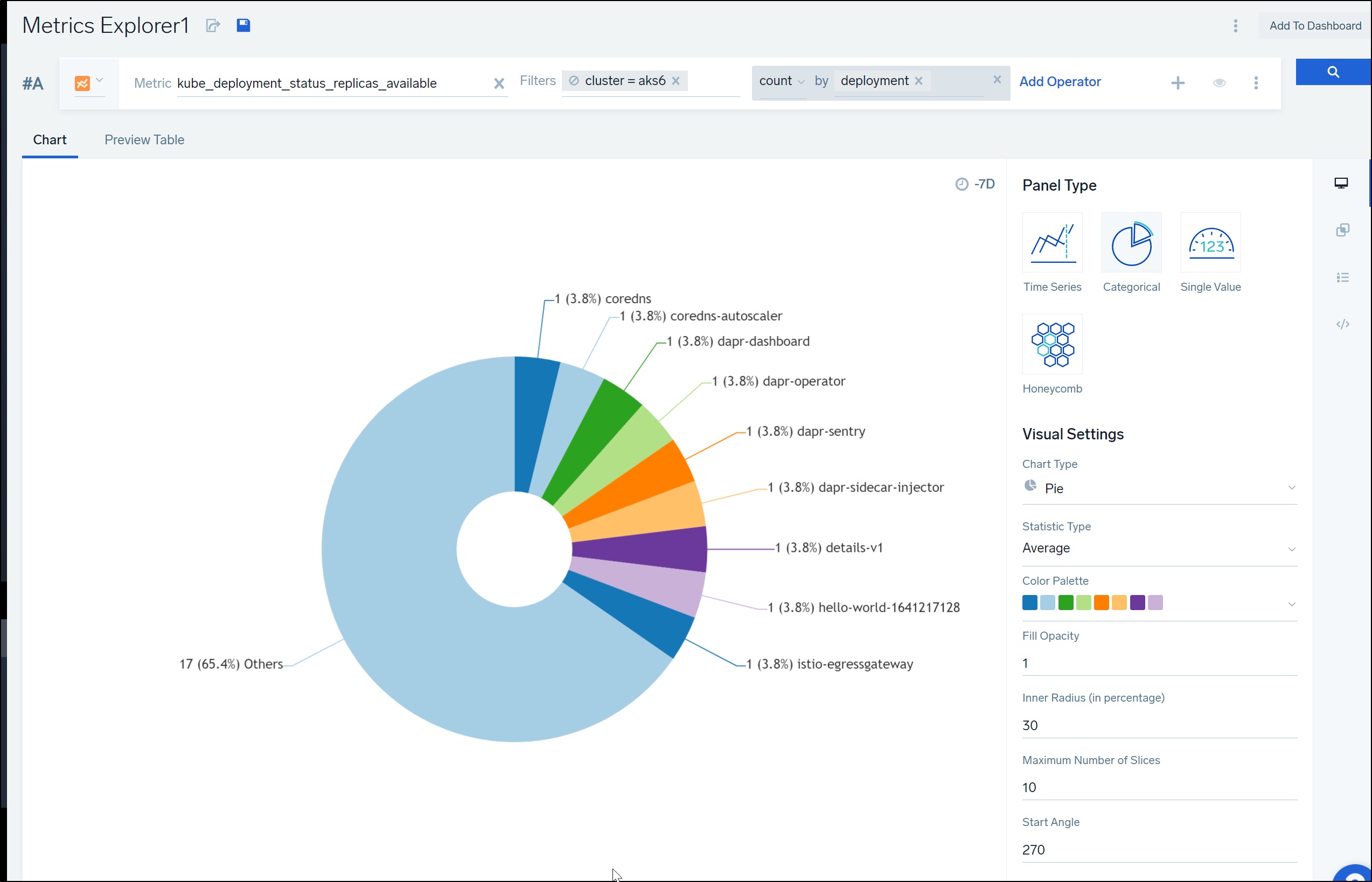Open query row three-dot menu
Screen dimensions: 1372x882
1256,83
